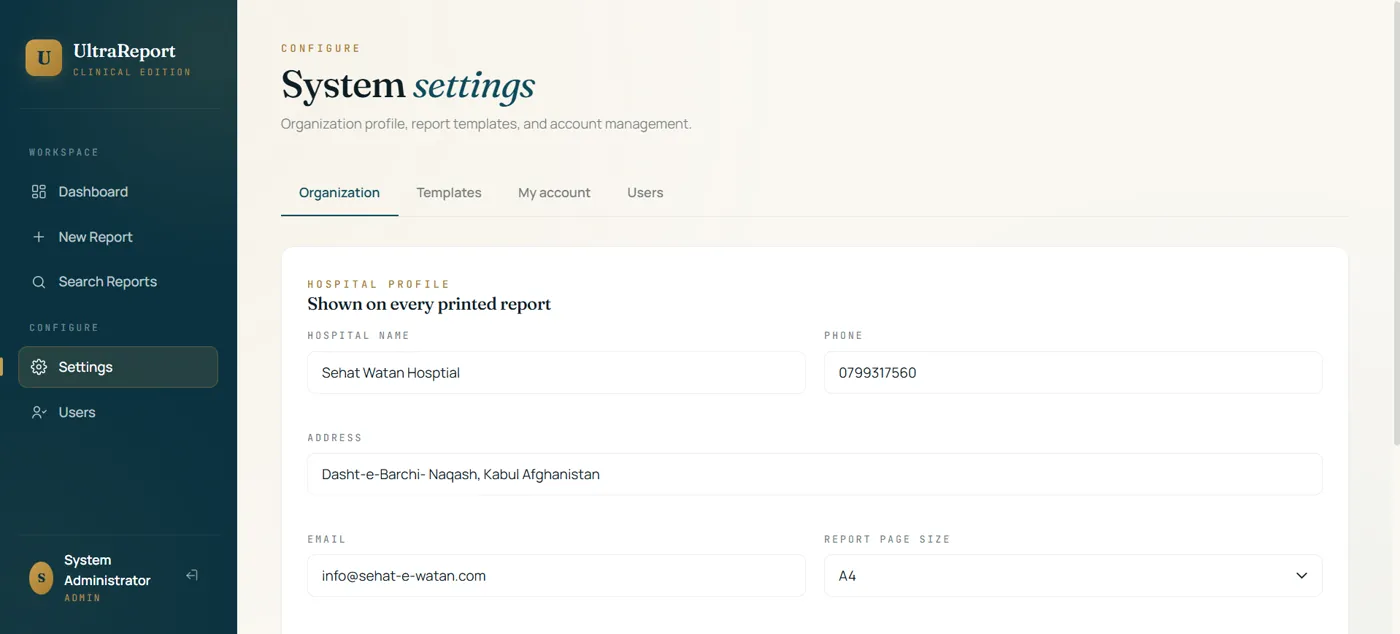Click the Dashboard grid icon
The image size is (1400, 634).
pyautogui.click(x=39, y=192)
